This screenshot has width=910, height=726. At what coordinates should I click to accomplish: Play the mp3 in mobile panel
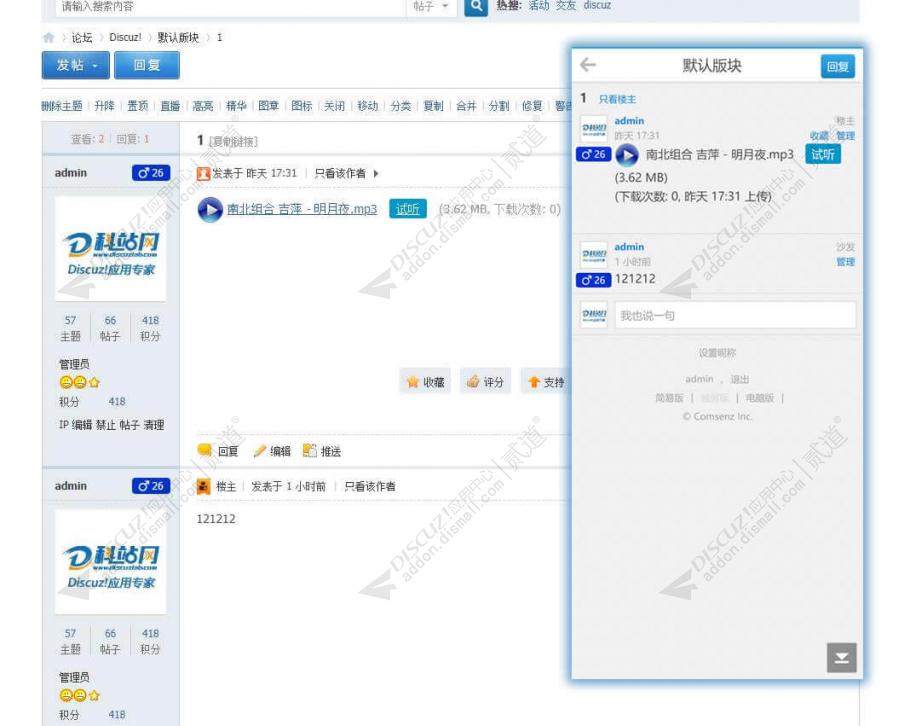tap(627, 155)
